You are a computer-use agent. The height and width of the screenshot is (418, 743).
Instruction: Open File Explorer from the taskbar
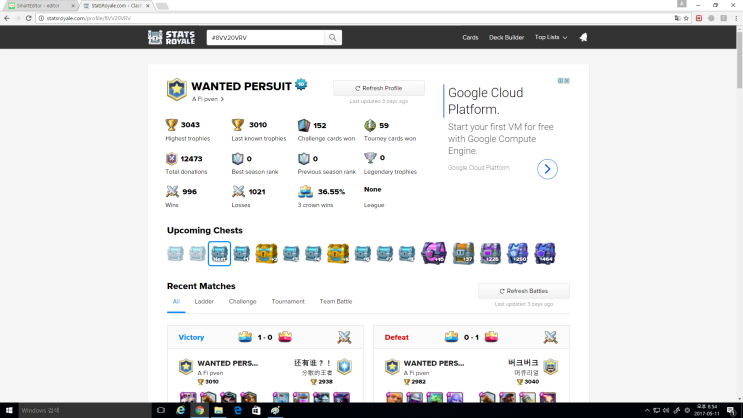point(218,410)
